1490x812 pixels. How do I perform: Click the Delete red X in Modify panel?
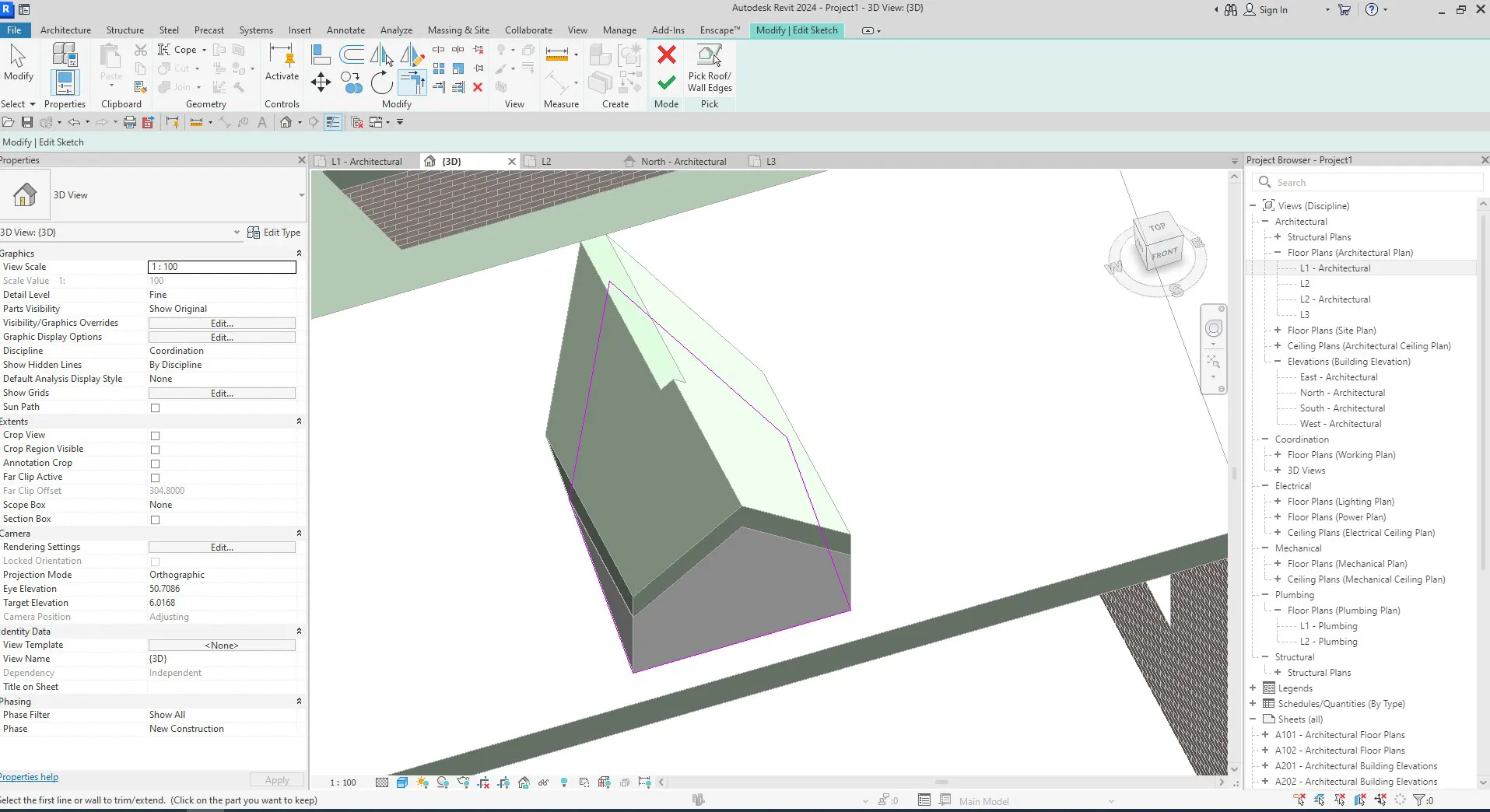[x=478, y=87]
